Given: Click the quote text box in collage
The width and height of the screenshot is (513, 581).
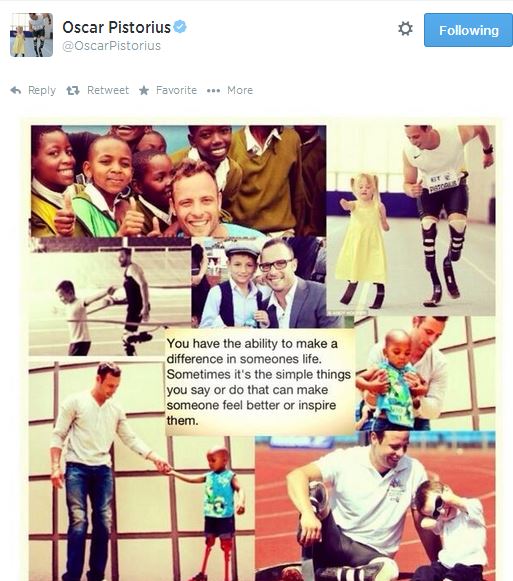Looking at the screenshot, I should (259, 382).
